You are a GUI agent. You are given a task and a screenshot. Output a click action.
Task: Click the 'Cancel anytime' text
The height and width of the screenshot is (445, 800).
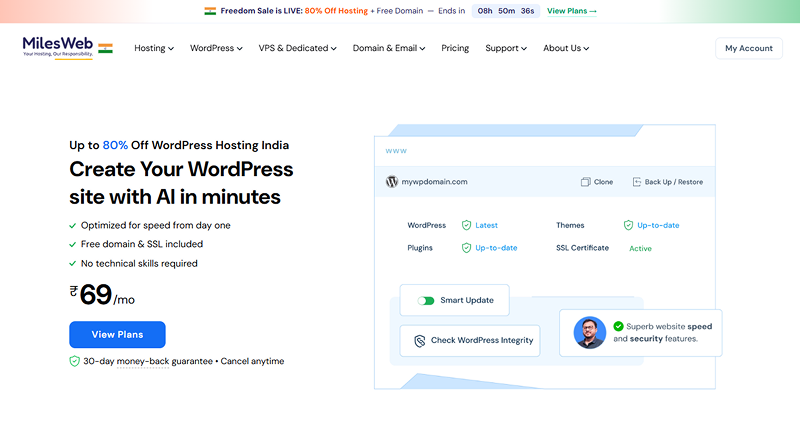pos(252,361)
